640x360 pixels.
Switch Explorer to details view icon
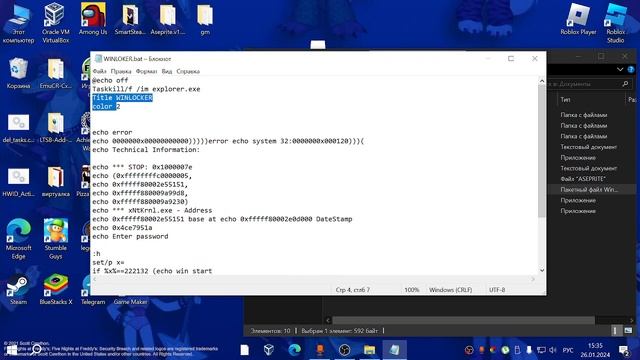point(615,331)
